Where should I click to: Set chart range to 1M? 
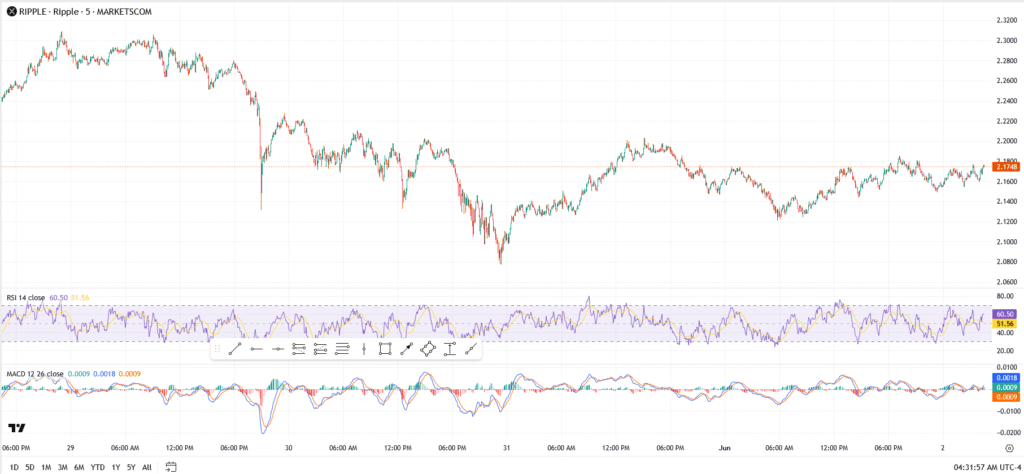(x=46, y=466)
